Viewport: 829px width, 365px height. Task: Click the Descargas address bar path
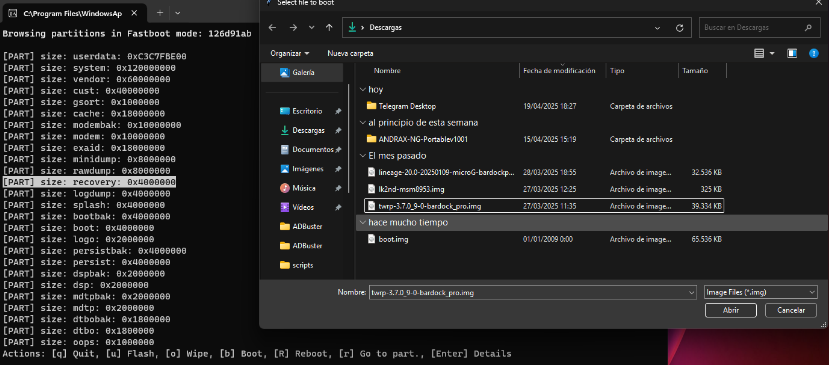385,28
